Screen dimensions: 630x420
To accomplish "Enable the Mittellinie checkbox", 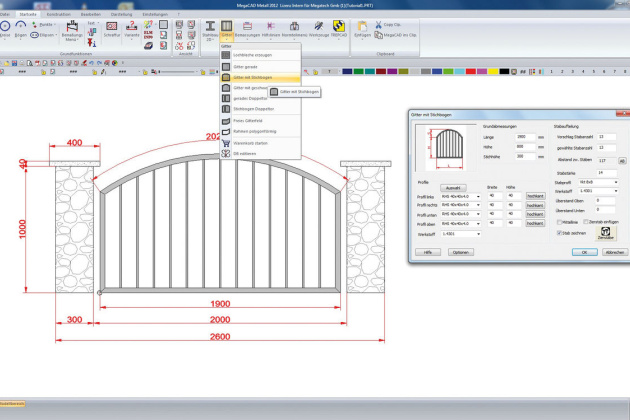I will coord(558,222).
